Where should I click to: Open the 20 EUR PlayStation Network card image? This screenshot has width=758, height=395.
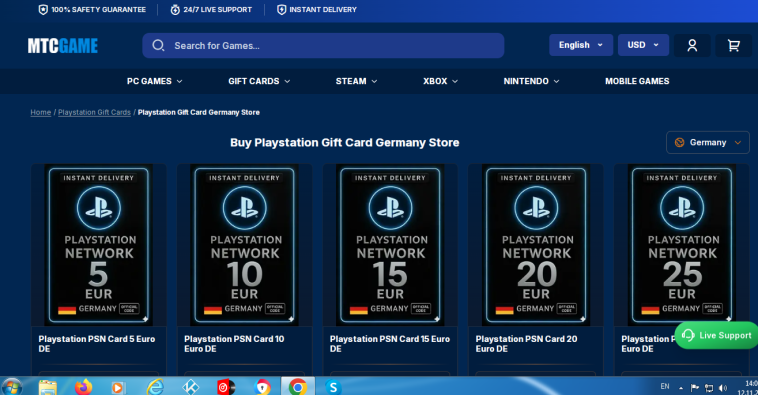pyautogui.click(x=536, y=245)
